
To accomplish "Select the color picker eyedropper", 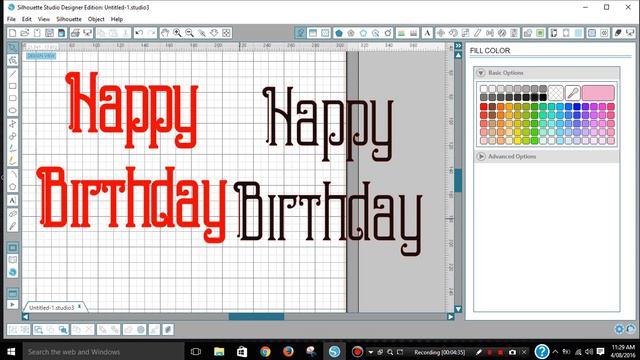I will [573, 93].
